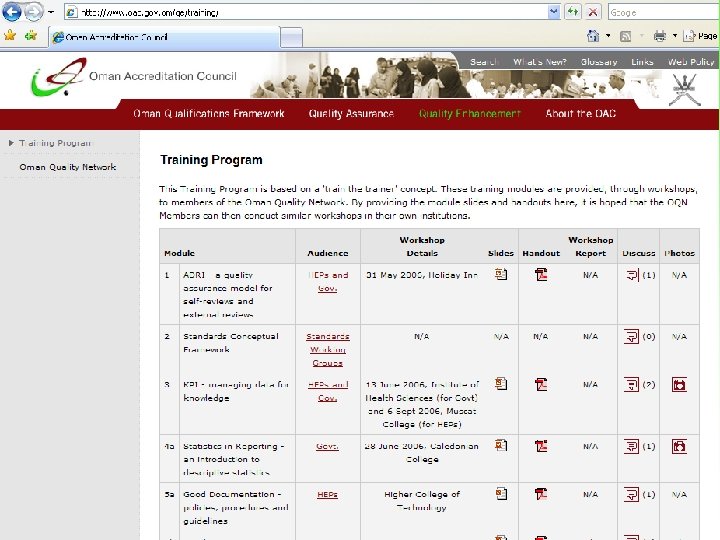Click the 'Higher College of Technology' cell

tap(422, 501)
